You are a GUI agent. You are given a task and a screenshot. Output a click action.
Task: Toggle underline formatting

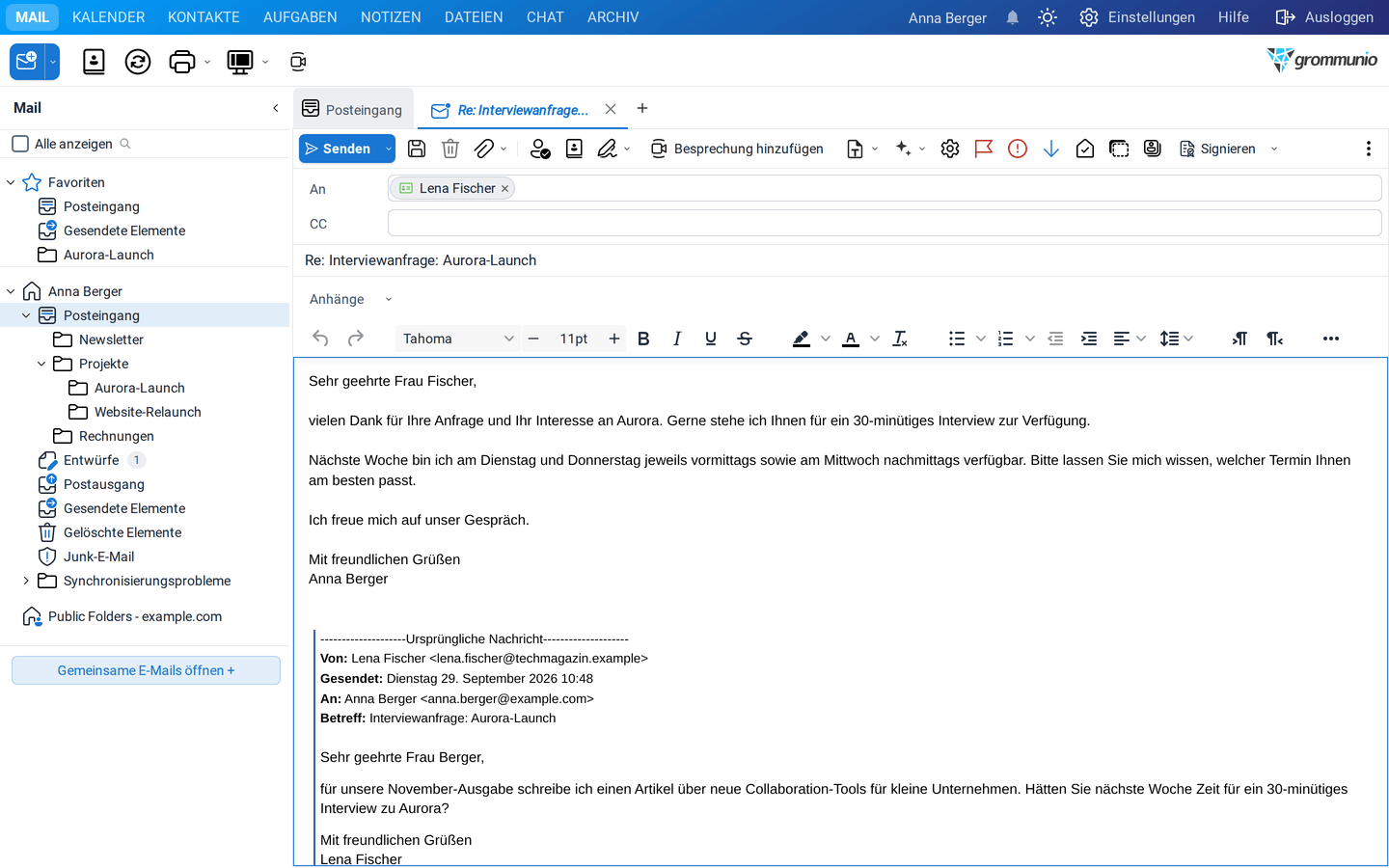[x=711, y=339]
